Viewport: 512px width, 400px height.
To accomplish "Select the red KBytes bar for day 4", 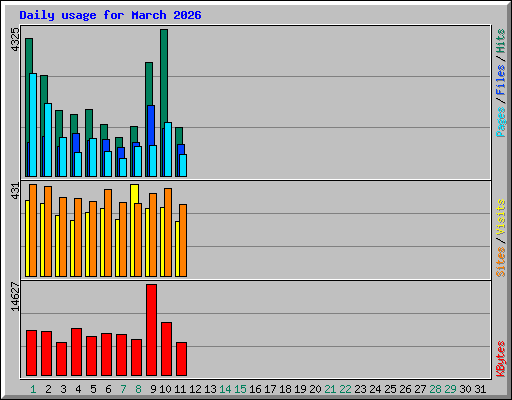I will coord(76,352).
